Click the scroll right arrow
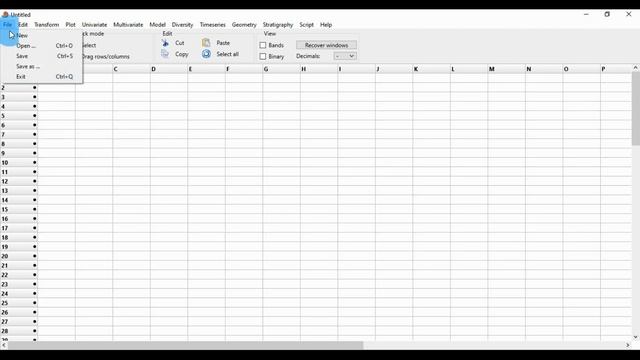This screenshot has height=360, width=640. coord(628,345)
